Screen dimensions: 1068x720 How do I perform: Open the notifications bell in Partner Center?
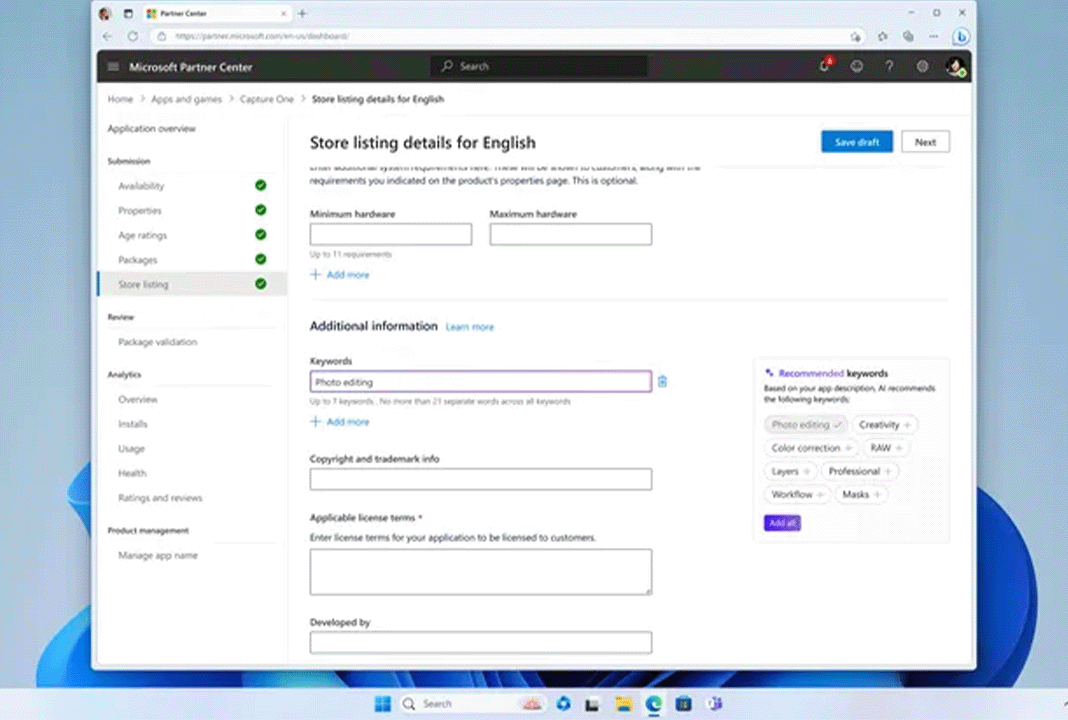point(825,66)
